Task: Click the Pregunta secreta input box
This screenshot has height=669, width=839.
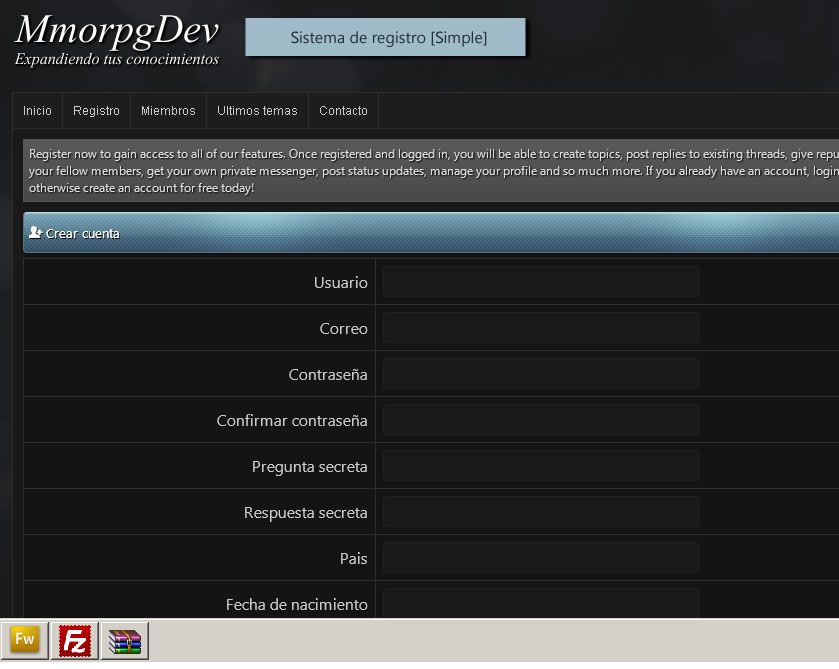Action: [540, 466]
